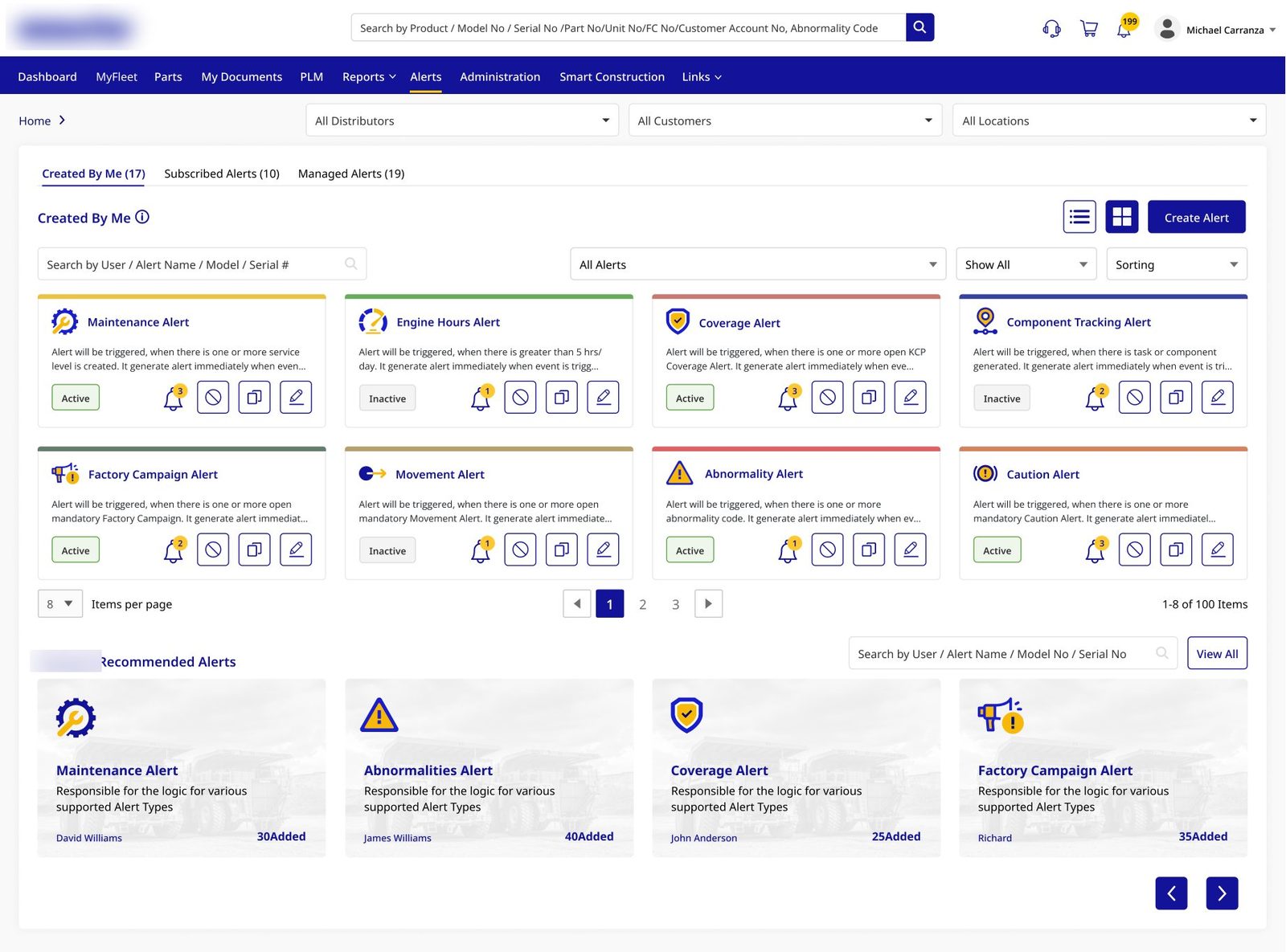1286x952 pixels.
Task: Go to previous recommended alerts slide
Action: [x=1171, y=893]
